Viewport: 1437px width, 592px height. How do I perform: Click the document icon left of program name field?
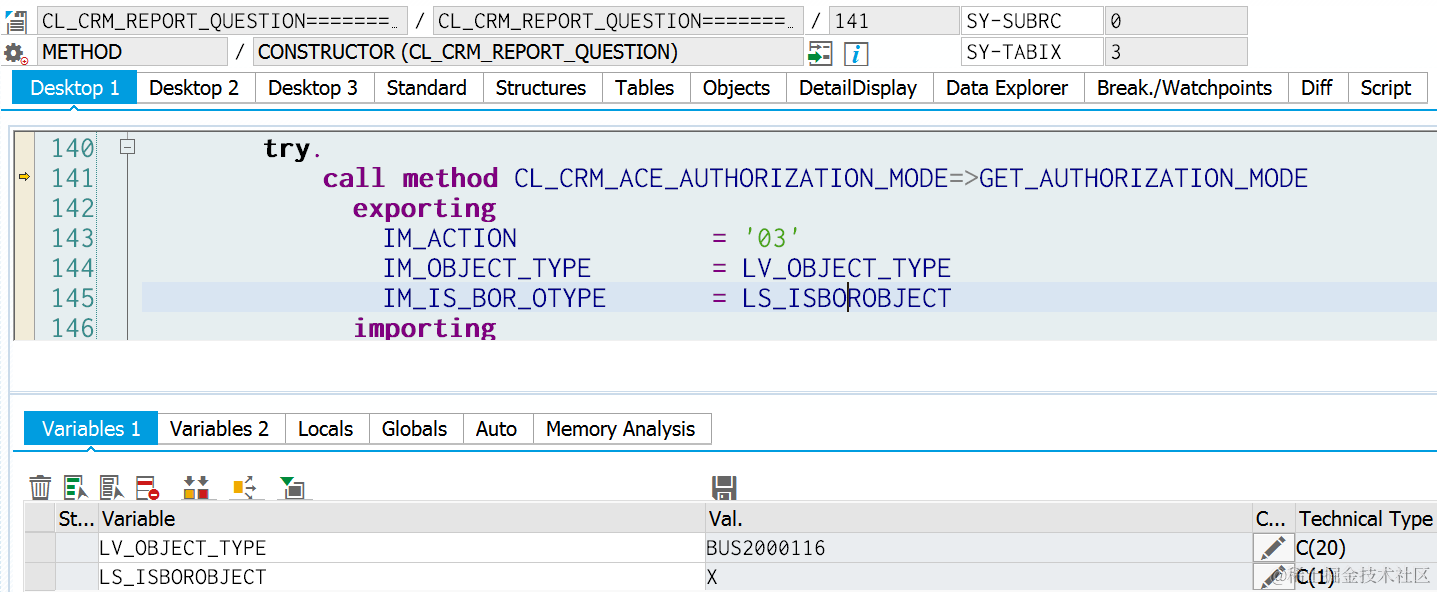pyautogui.click(x=16, y=21)
